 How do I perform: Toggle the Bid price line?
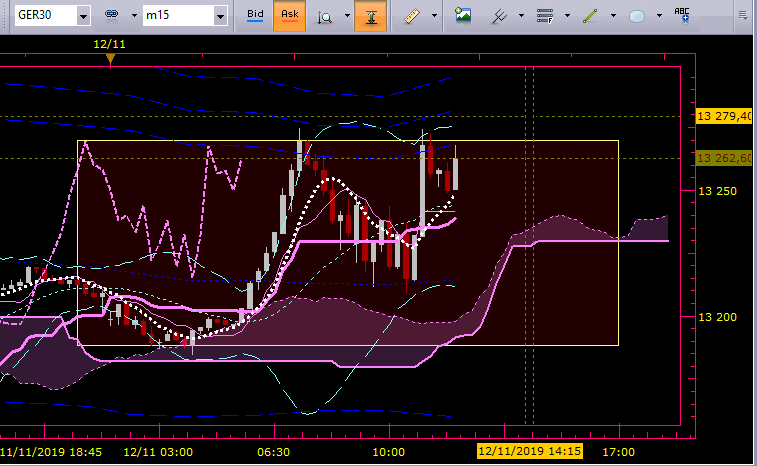coord(255,15)
